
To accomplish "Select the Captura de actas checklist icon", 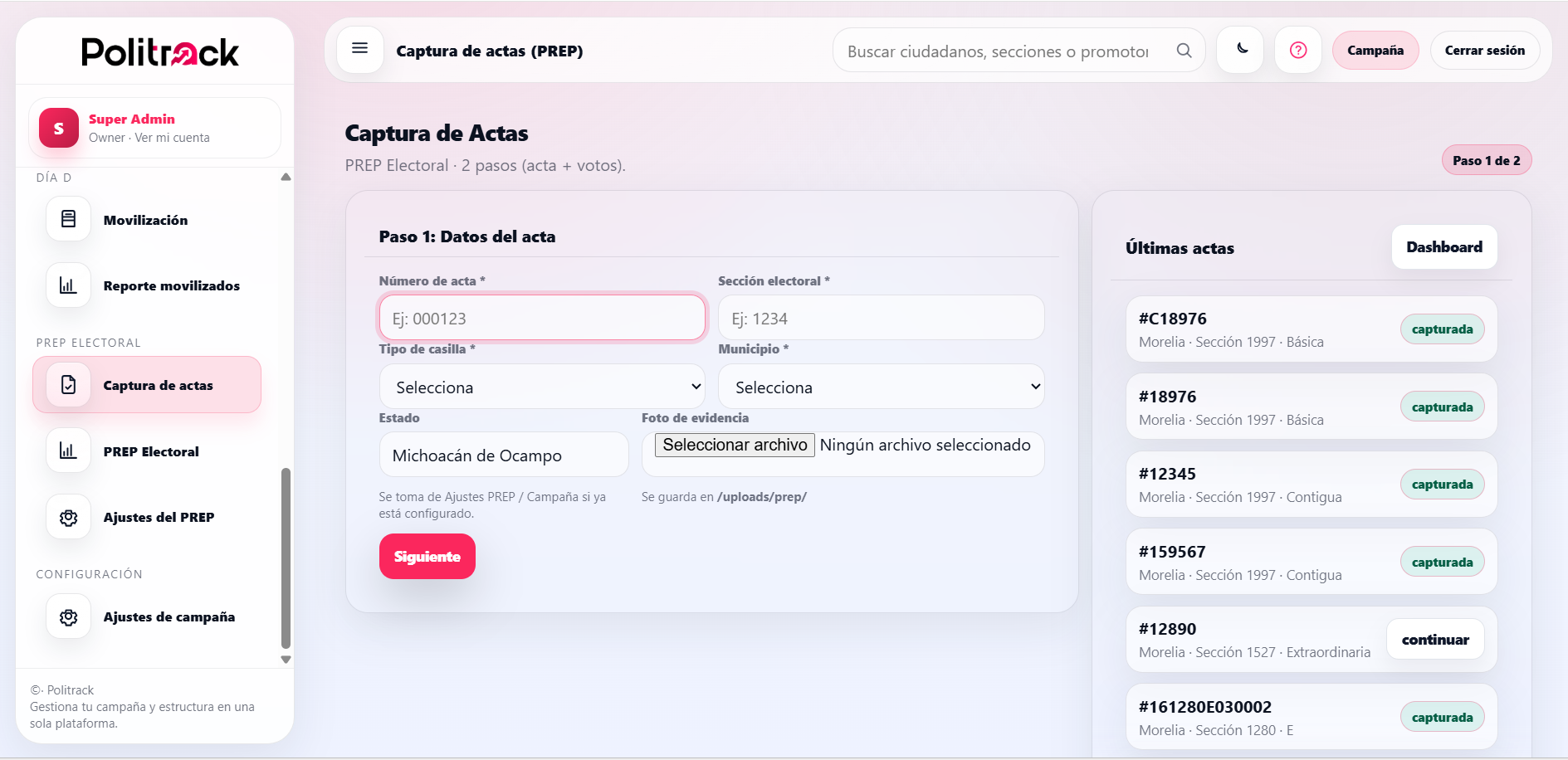I will [x=67, y=384].
